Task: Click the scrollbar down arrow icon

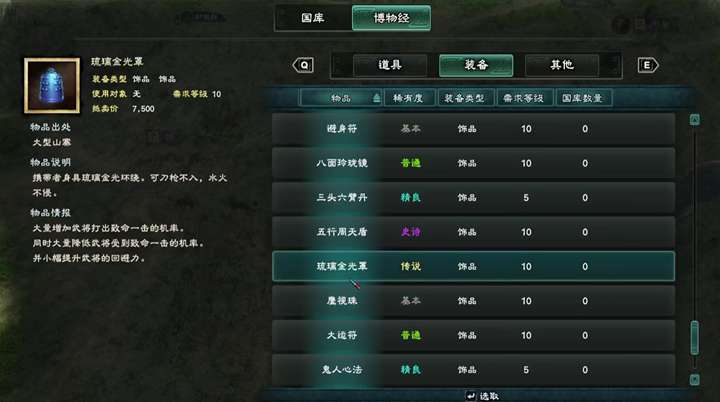Action: click(694, 379)
